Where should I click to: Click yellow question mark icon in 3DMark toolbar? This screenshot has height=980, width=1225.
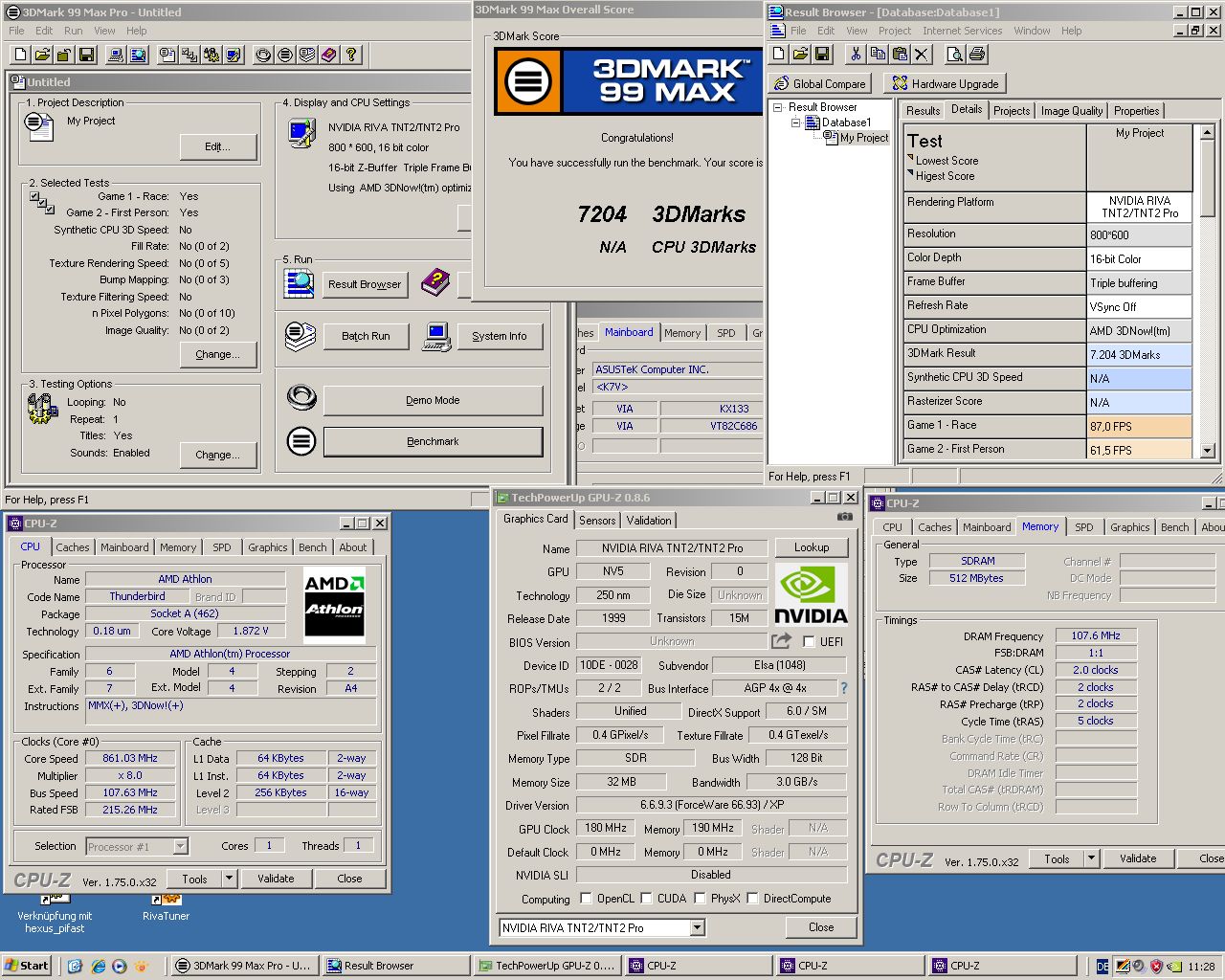(x=351, y=55)
